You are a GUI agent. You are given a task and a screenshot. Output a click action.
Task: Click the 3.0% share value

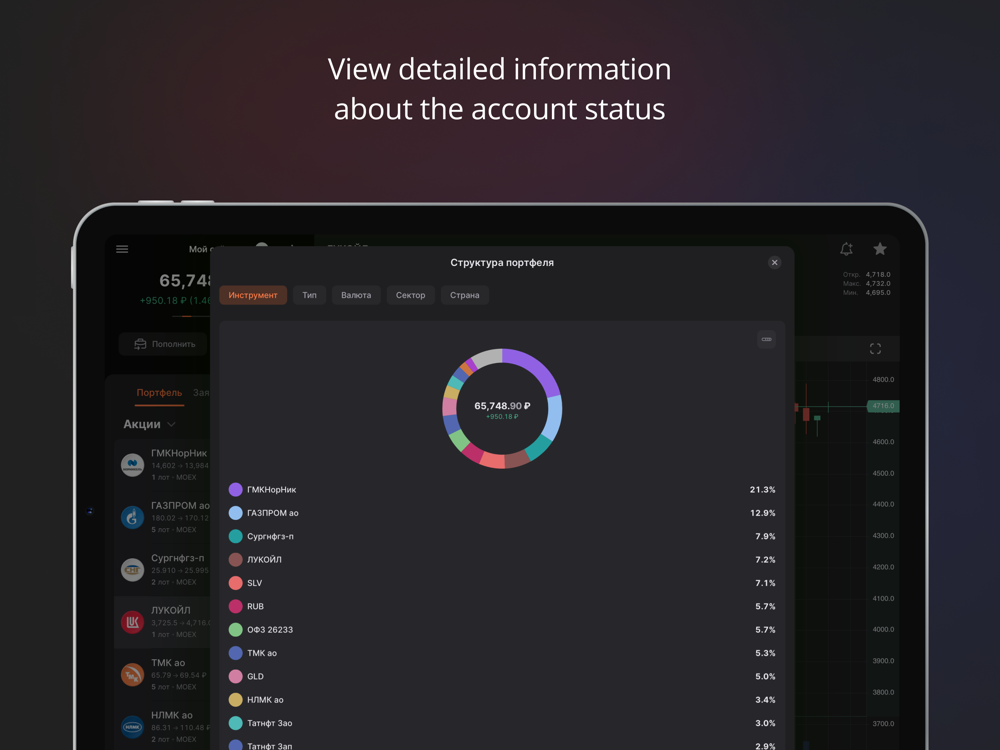pos(765,723)
